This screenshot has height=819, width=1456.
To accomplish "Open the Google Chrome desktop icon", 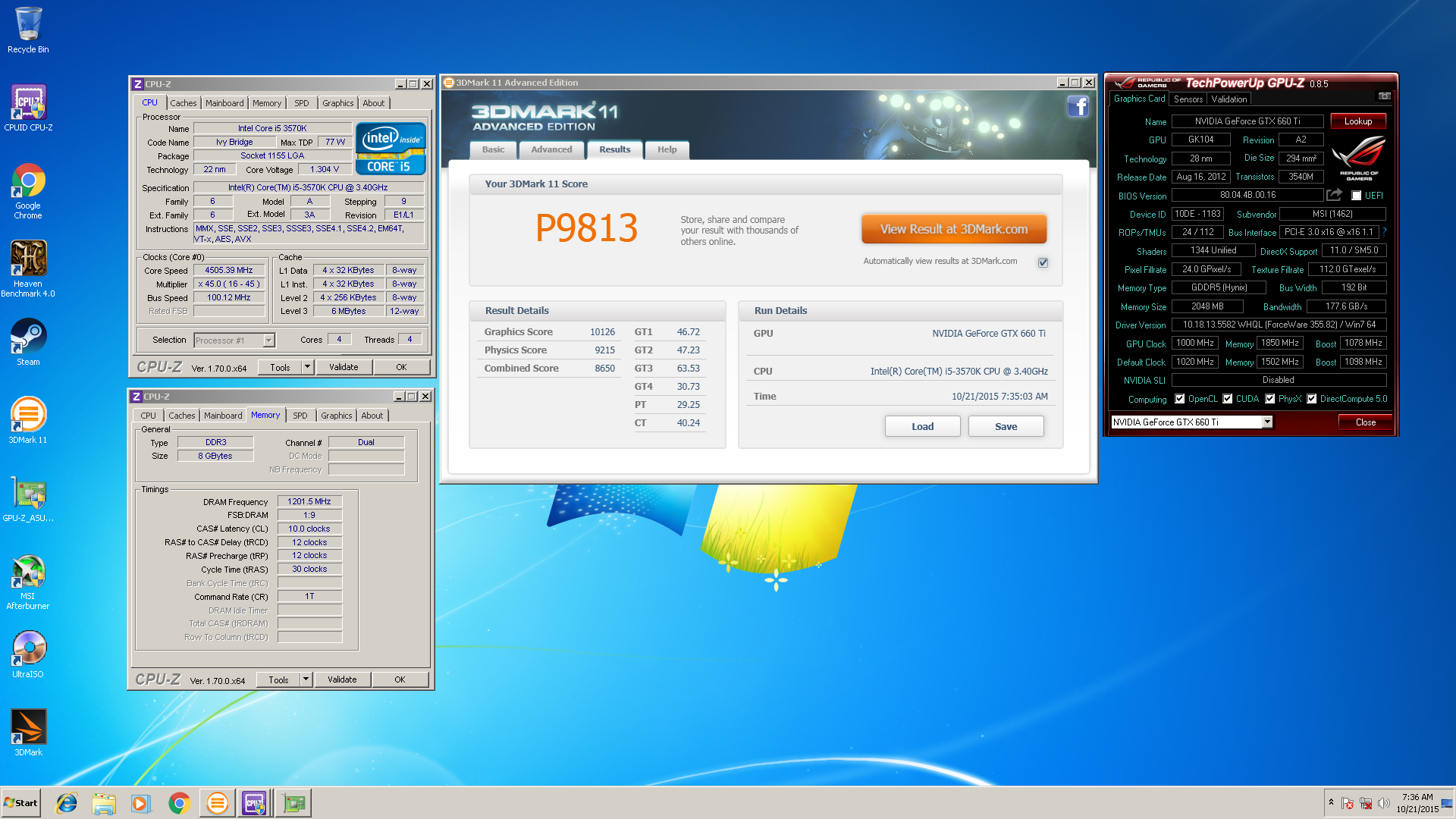I will pyautogui.click(x=28, y=192).
